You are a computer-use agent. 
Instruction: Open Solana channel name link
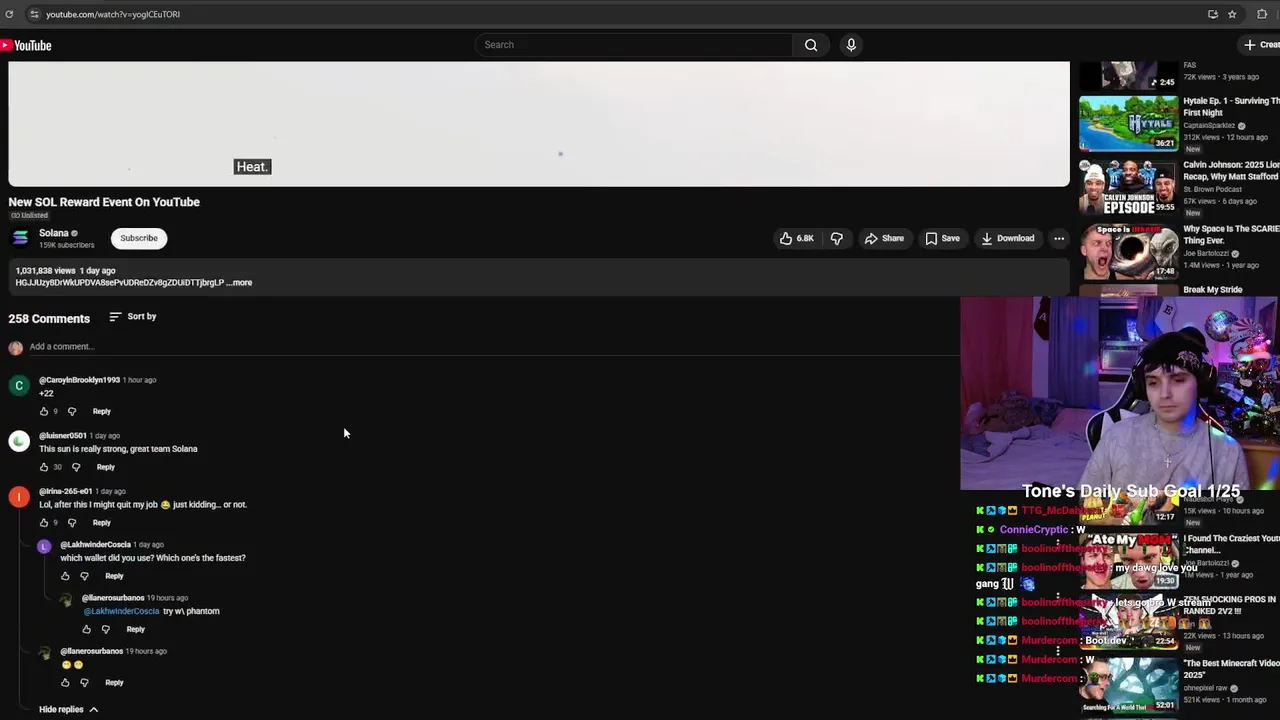pyautogui.click(x=54, y=233)
